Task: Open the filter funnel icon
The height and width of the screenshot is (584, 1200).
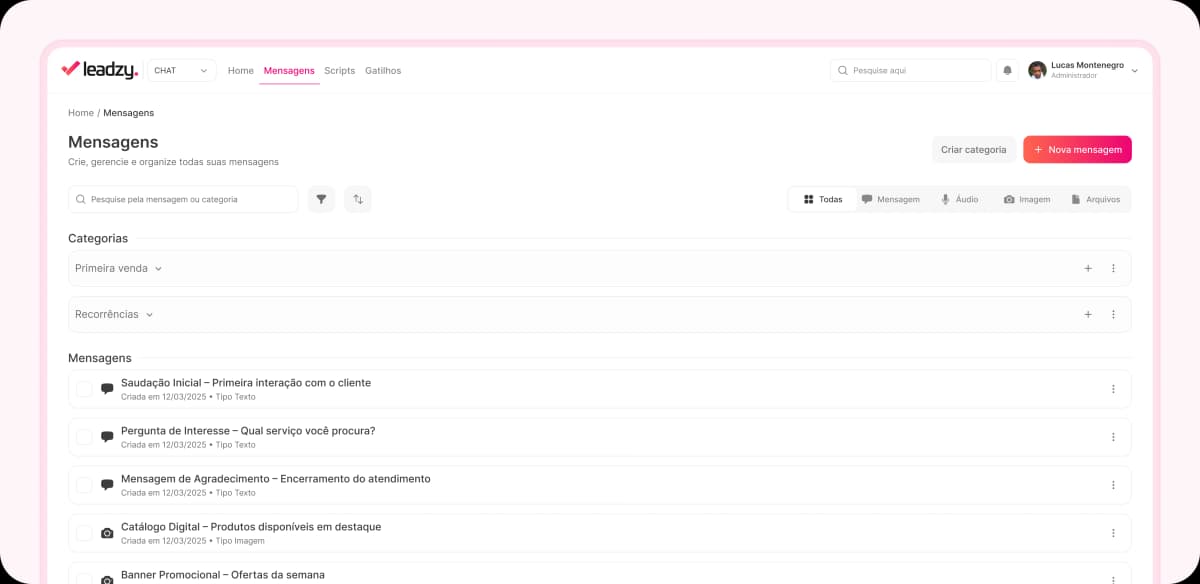Action: (321, 199)
